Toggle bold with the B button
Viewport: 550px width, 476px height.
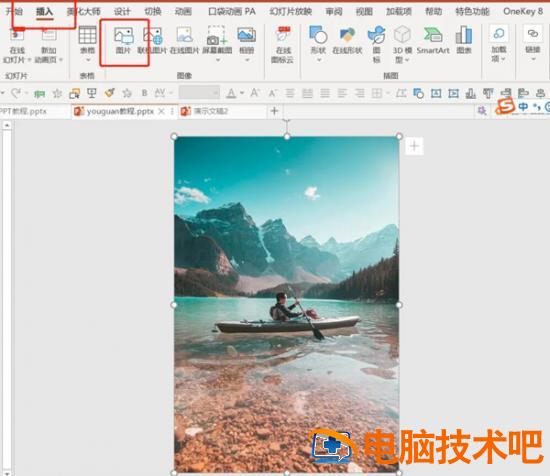tap(144, 93)
